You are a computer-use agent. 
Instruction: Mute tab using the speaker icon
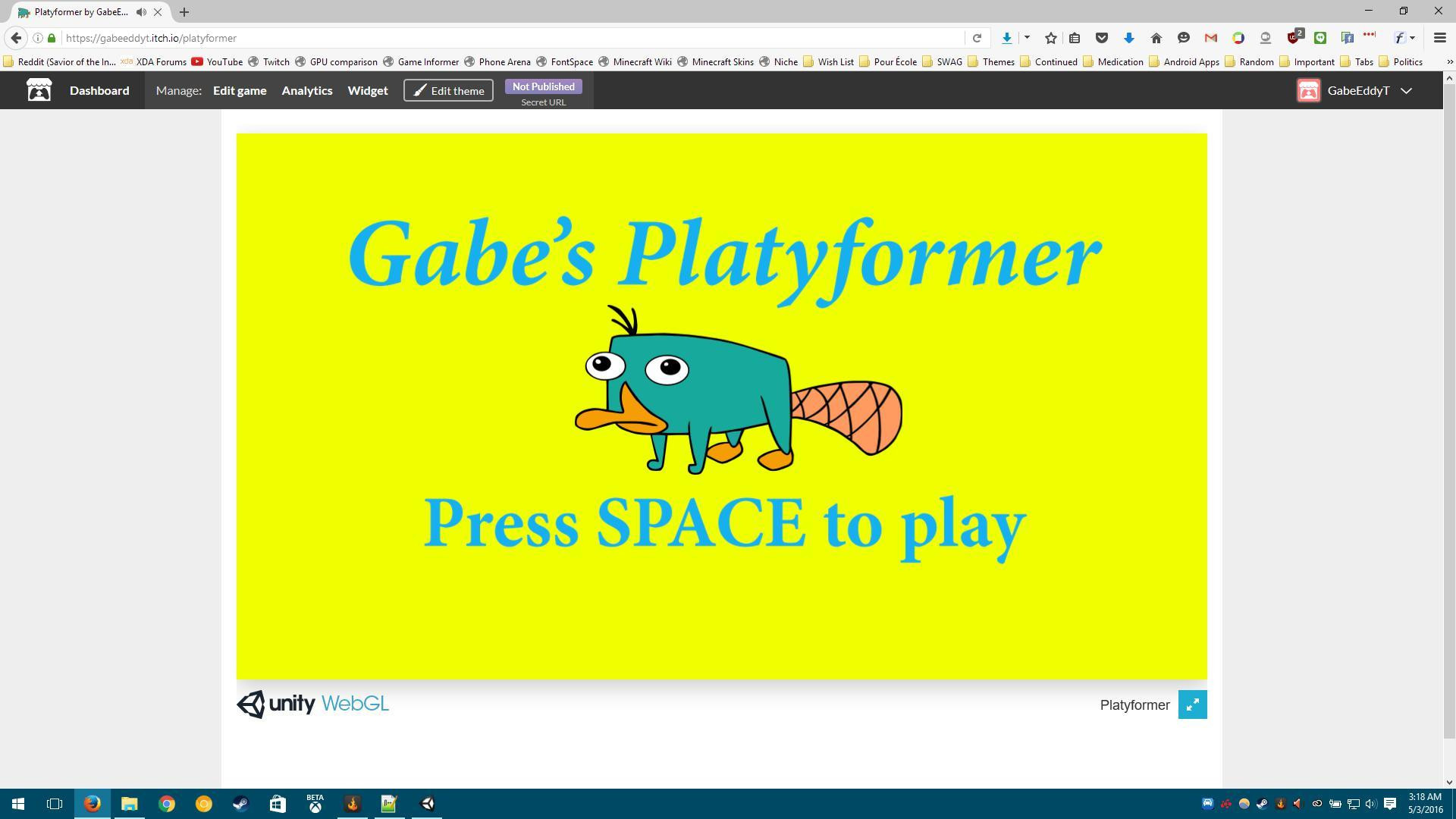pos(141,12)
